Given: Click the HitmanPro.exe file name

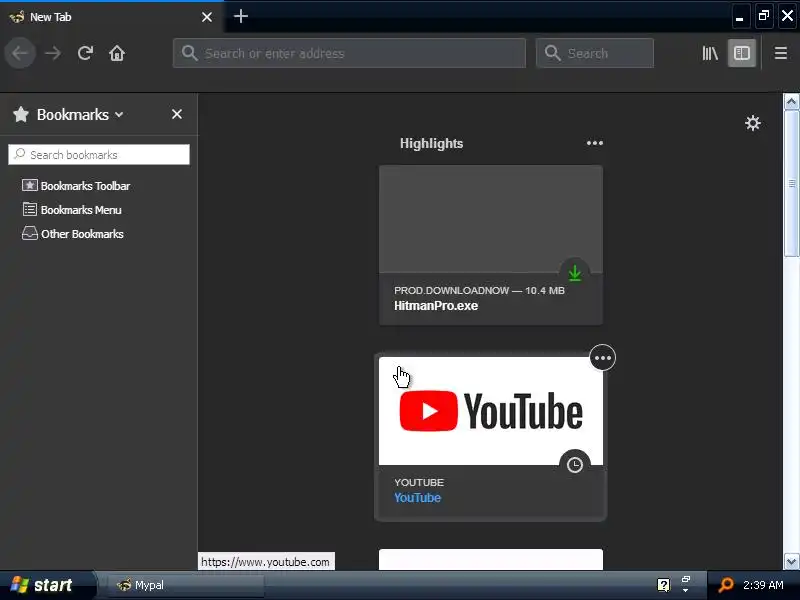Looking at the screenshot, I should 436,306.
